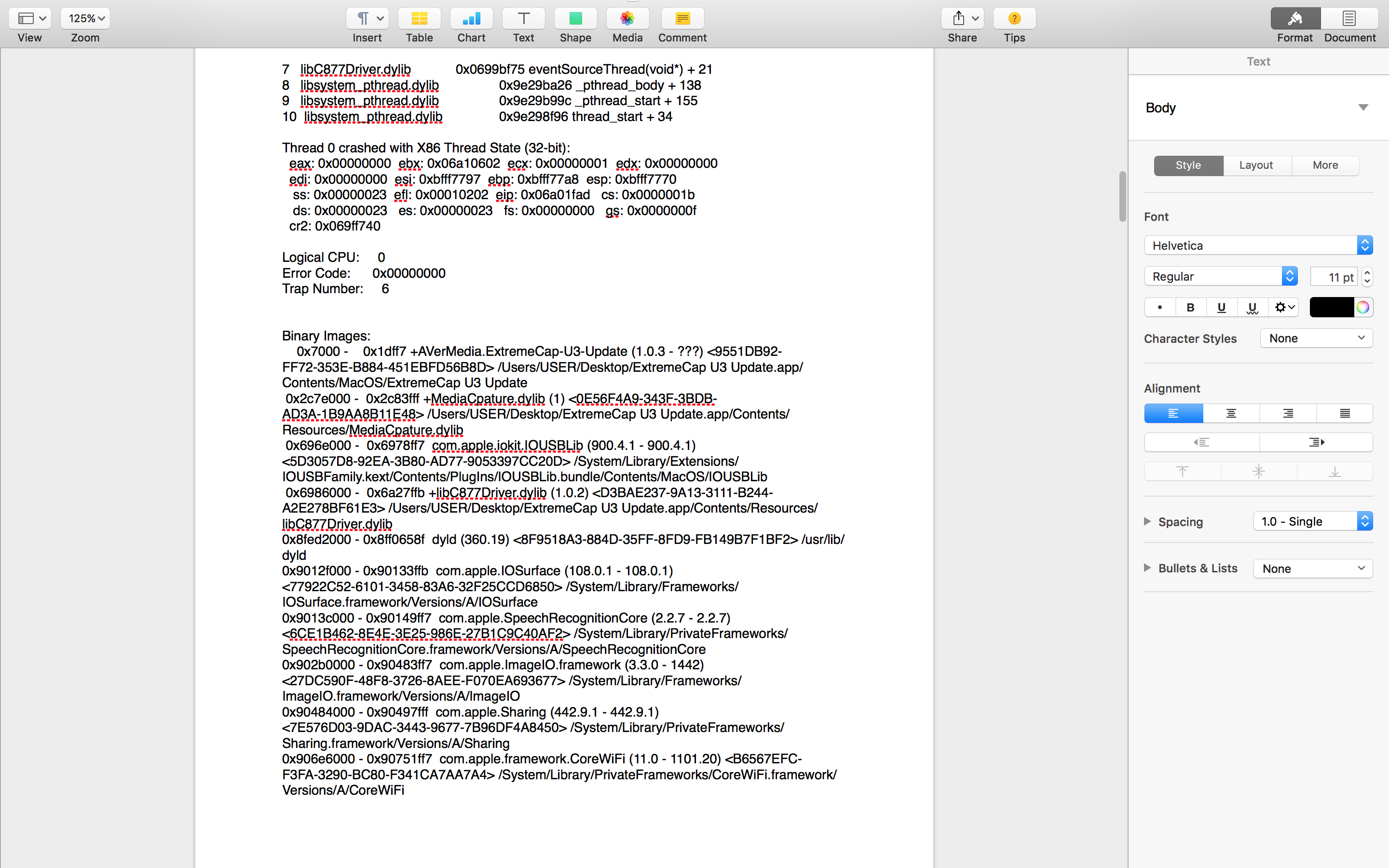Click the increase indent button
The width and height of the screenshot is (1389, 868).
tap(1316, 442)
